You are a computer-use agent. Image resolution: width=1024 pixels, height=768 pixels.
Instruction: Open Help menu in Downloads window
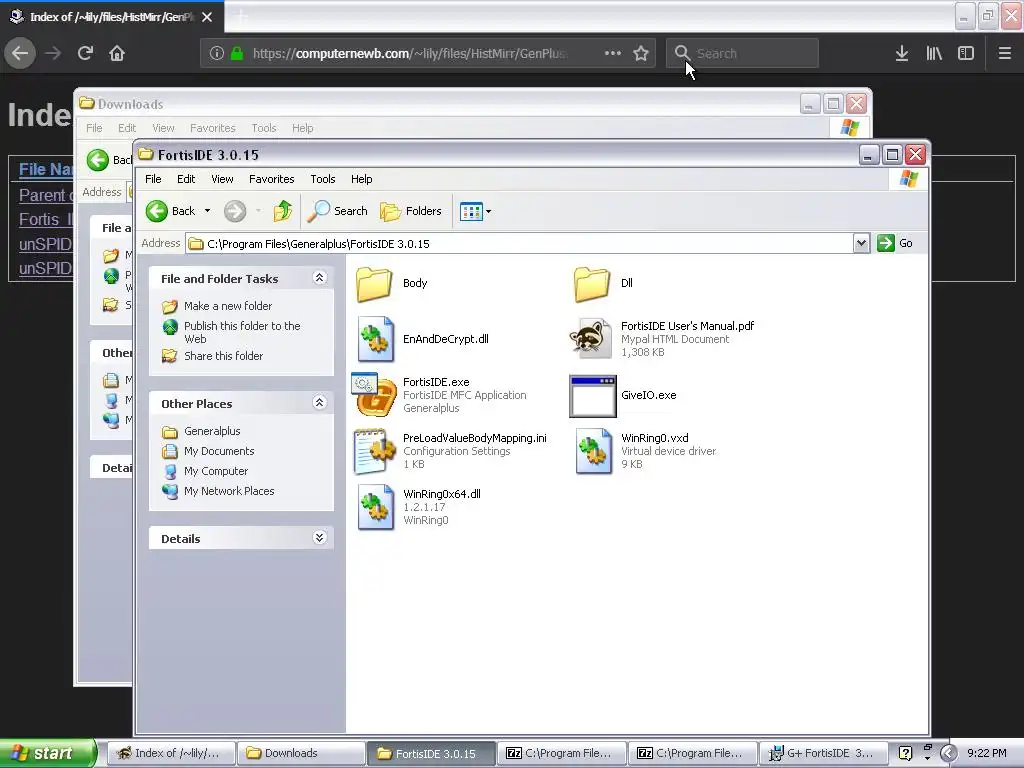302,128
